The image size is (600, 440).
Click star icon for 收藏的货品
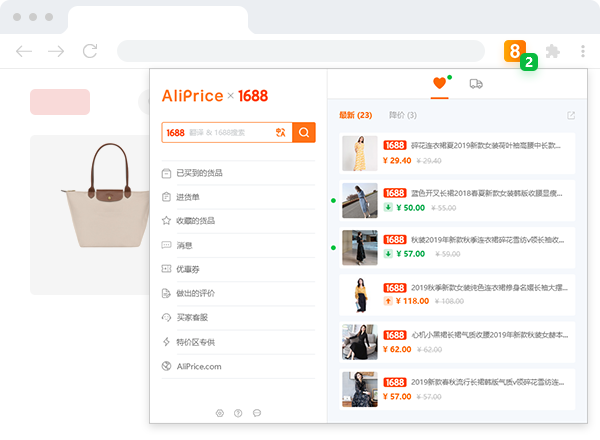[x=166, y=220]
